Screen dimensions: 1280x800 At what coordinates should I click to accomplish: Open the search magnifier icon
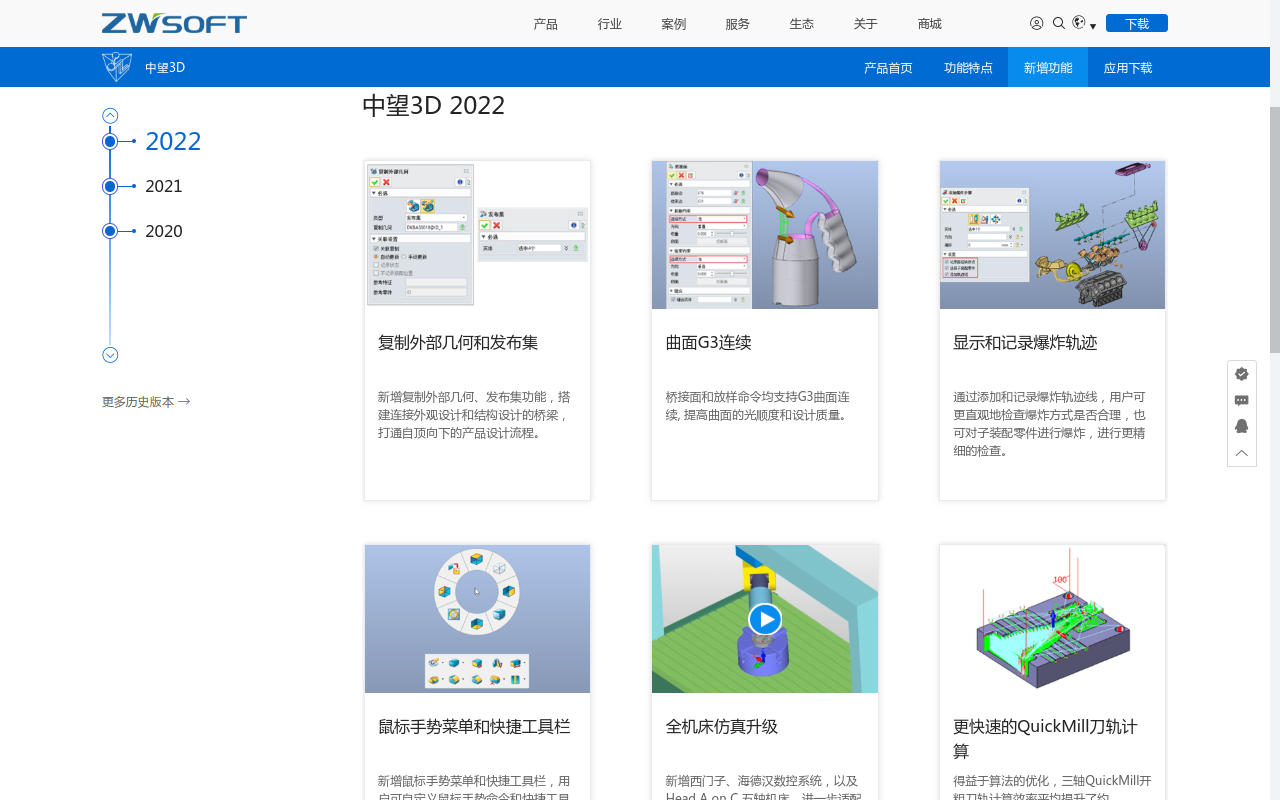click(x=1059, y=23)
